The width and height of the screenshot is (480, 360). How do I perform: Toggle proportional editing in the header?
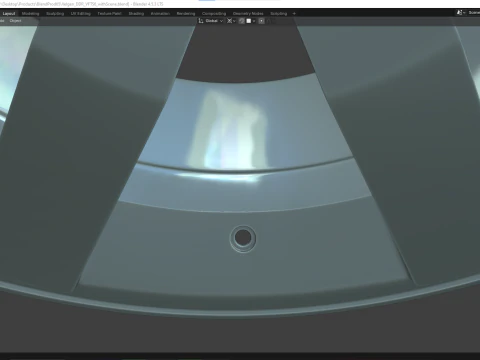coord(261,21)
